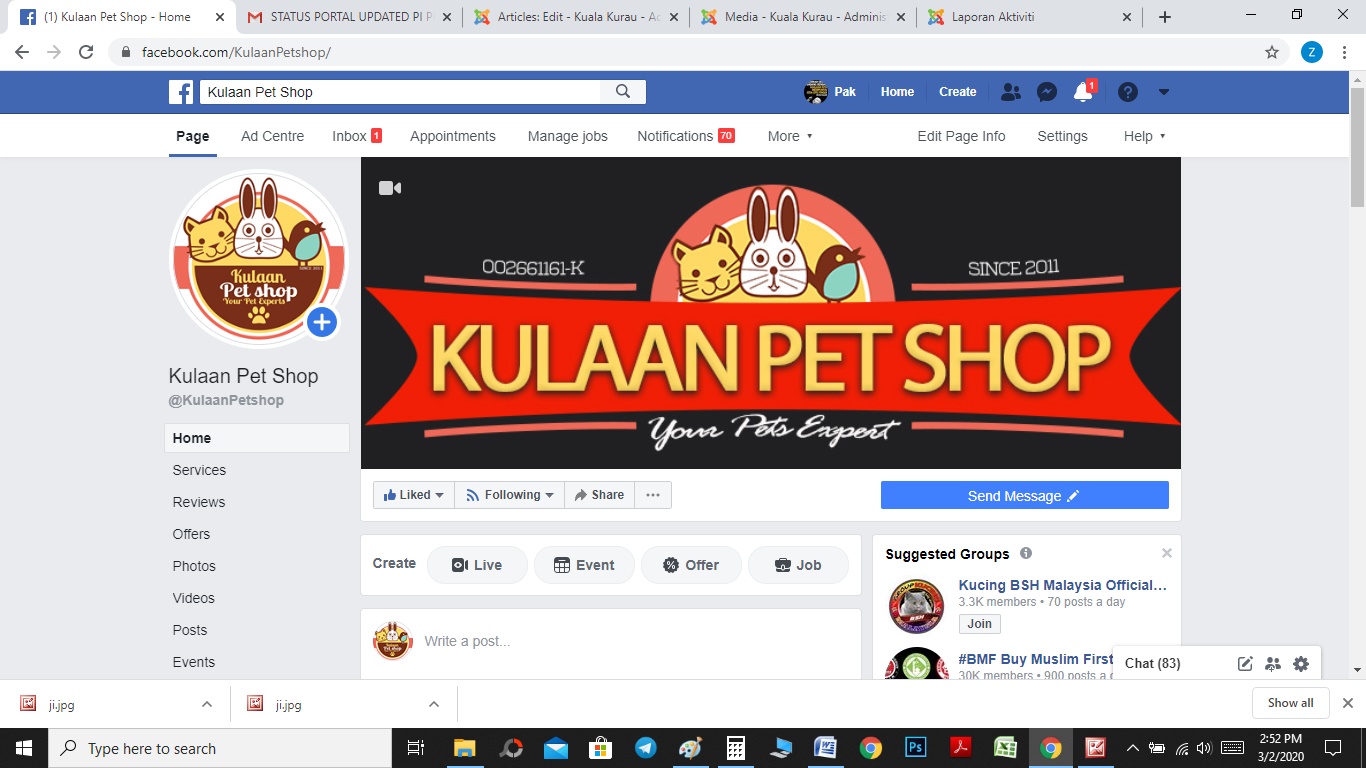Image resolution: width=1366 pixels, height=768 pixels.
Task: Close the downloads bar
Action: (1347, 703)
